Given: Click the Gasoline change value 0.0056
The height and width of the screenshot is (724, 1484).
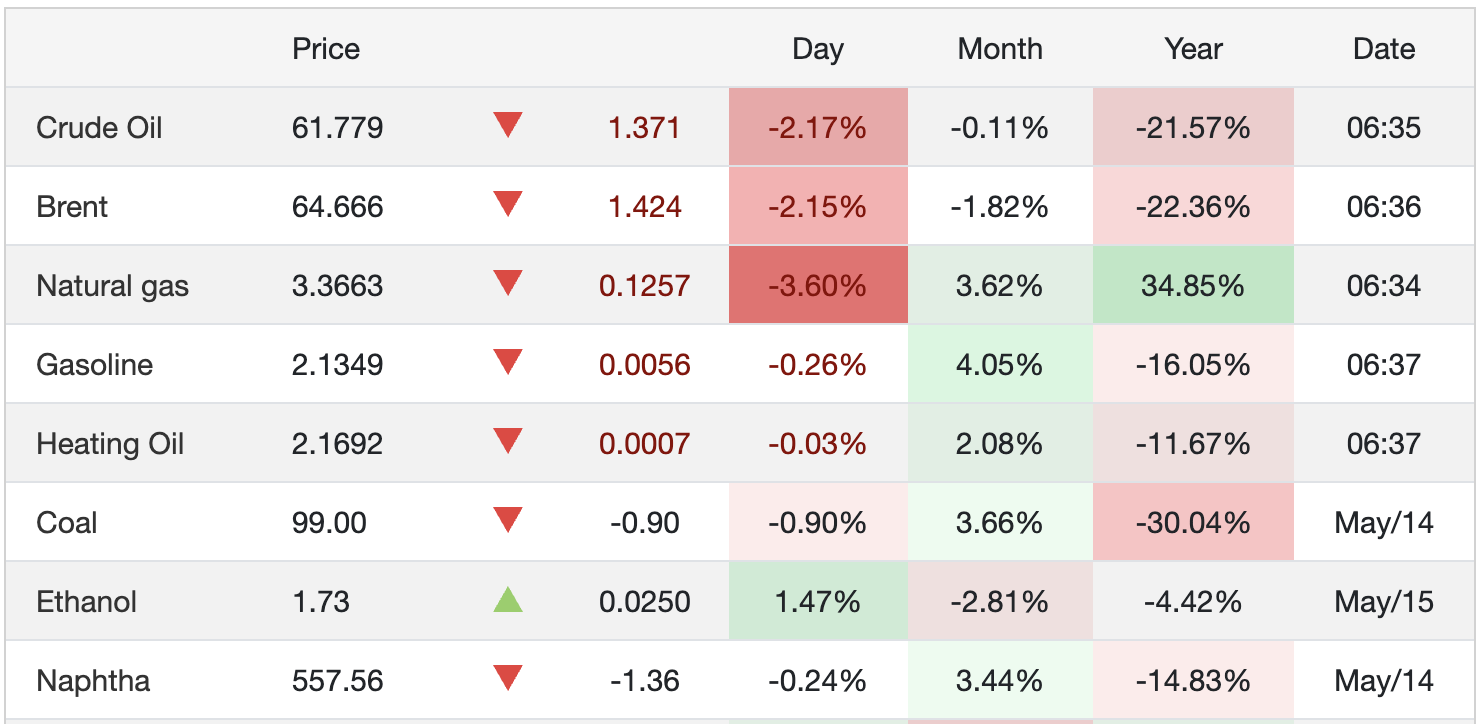Looking at the screenshot, I should click(x=644, y=365).
